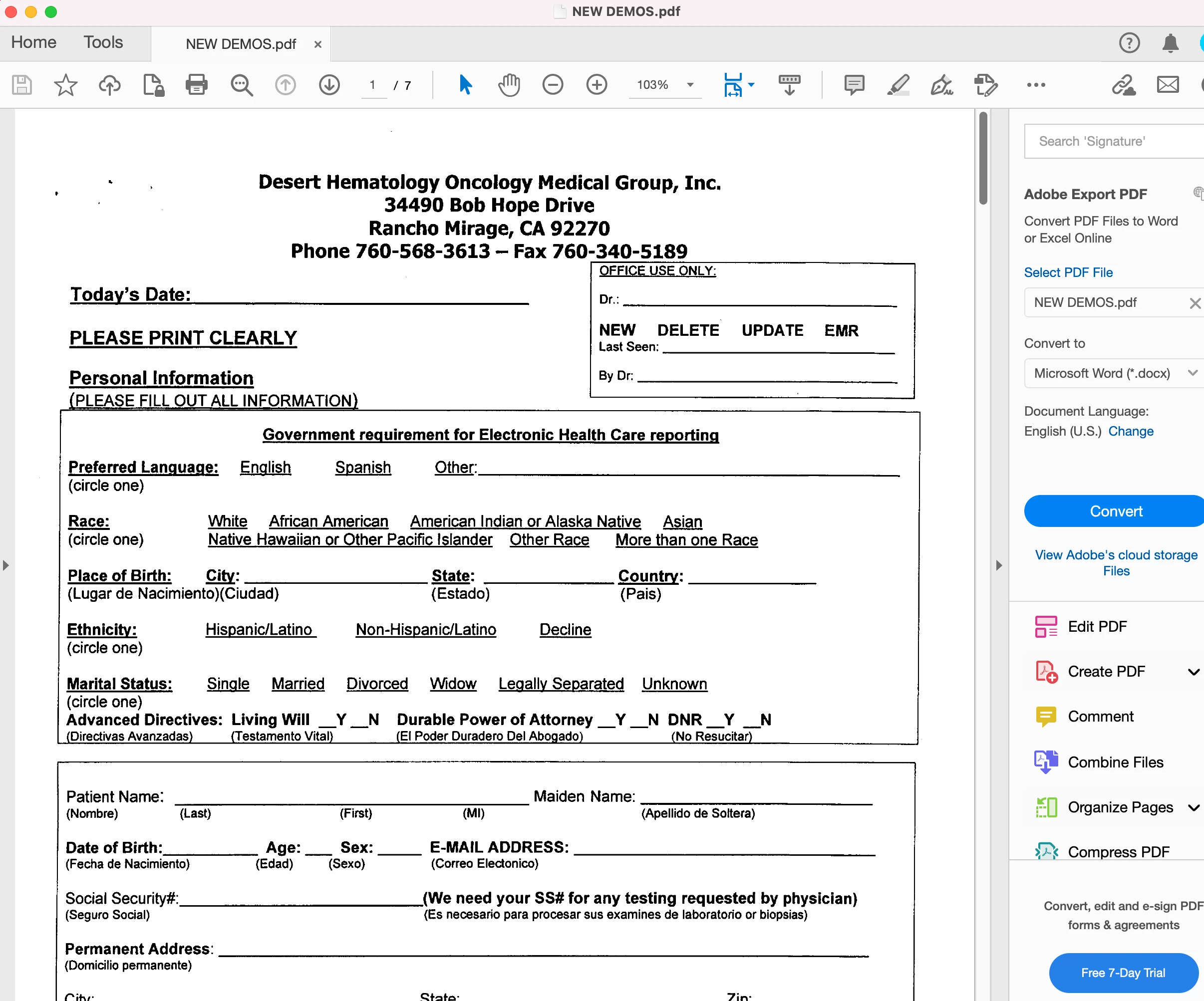Image resolution: width=1204 pixels, height=1001 pixels.
Task: Click the page number input field
Action: [373, 85]
